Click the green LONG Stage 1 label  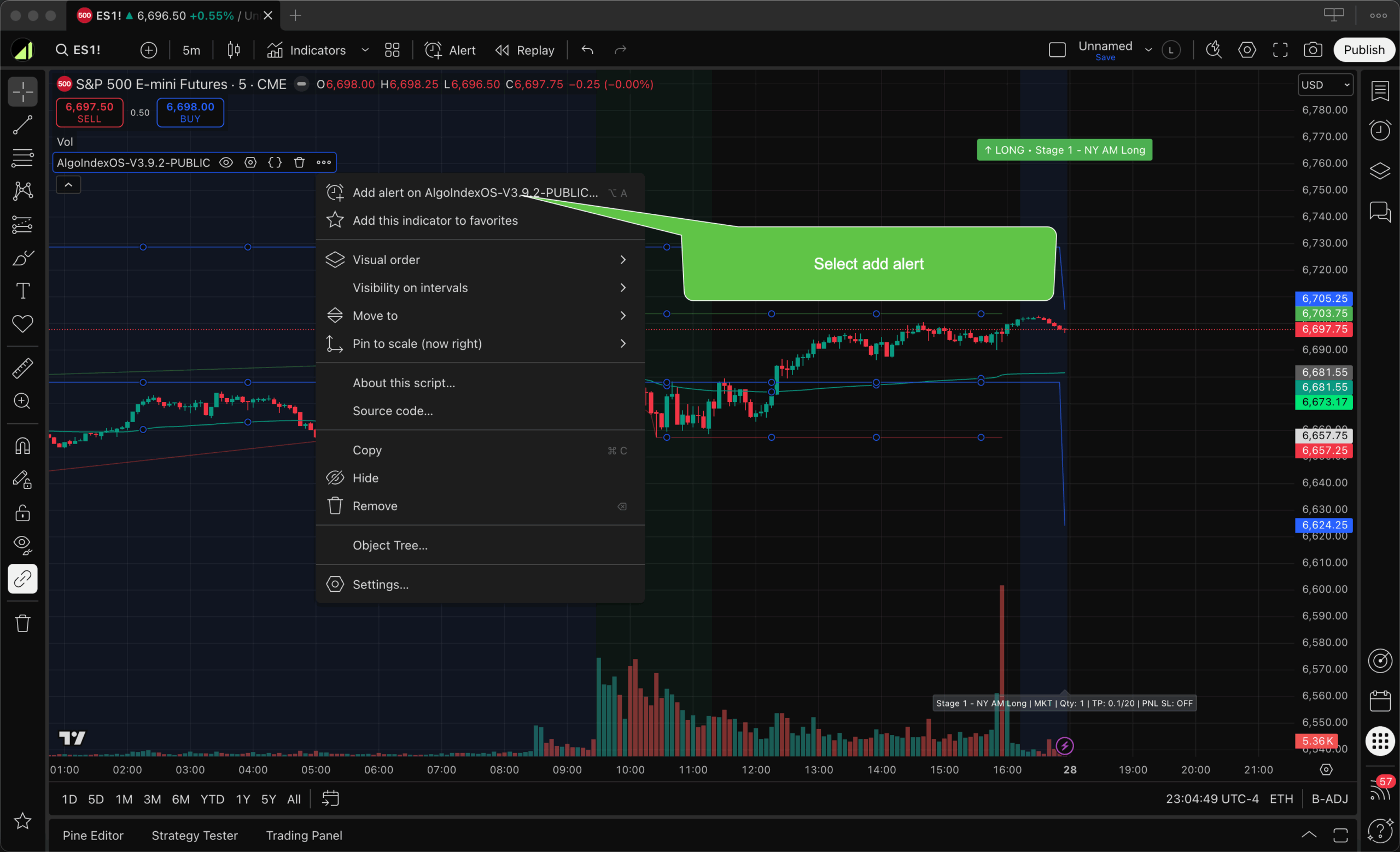click(x=1064, y=150)
